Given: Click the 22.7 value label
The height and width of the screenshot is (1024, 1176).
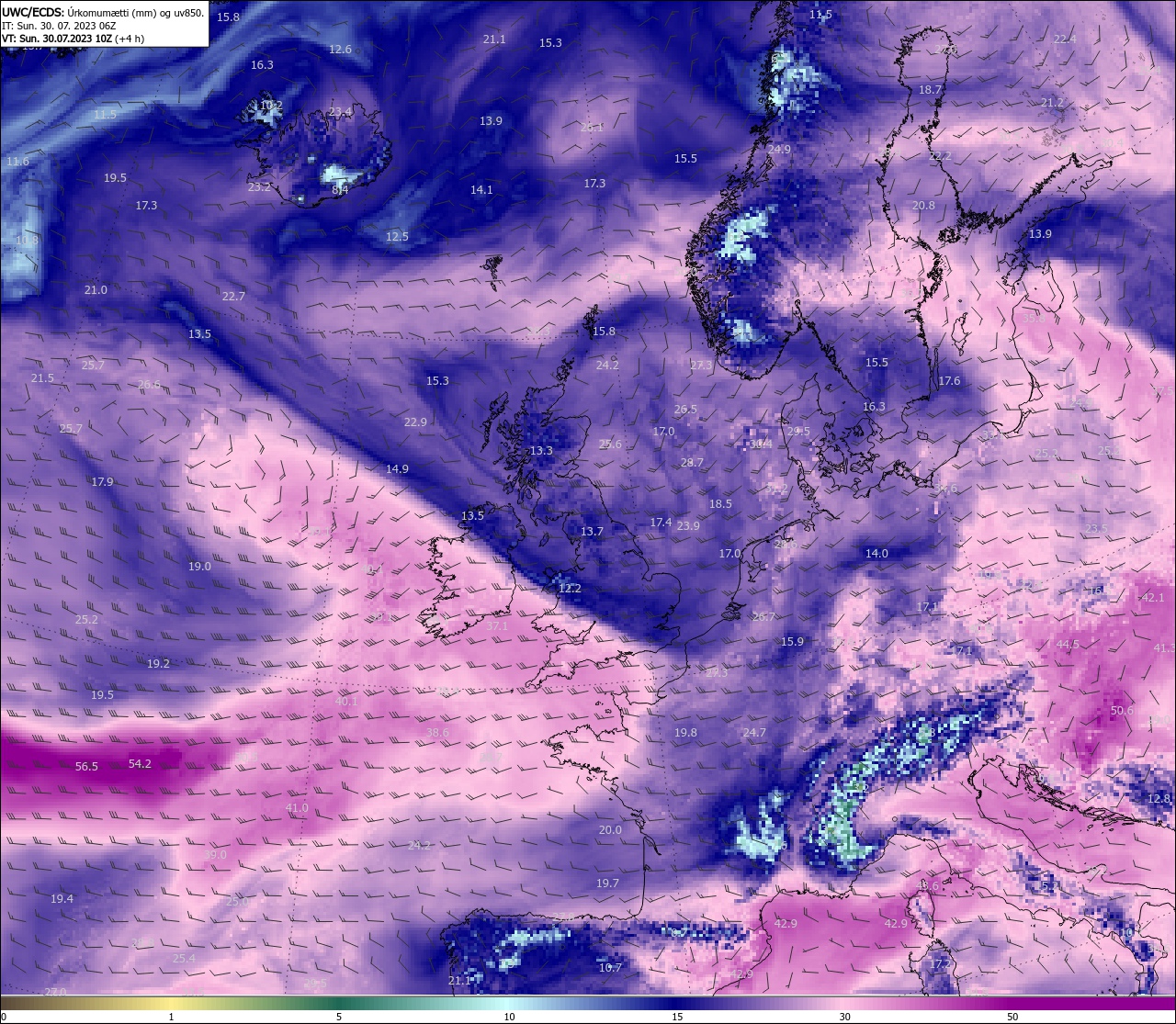Looking at the screenshot, I should (233, 297).
